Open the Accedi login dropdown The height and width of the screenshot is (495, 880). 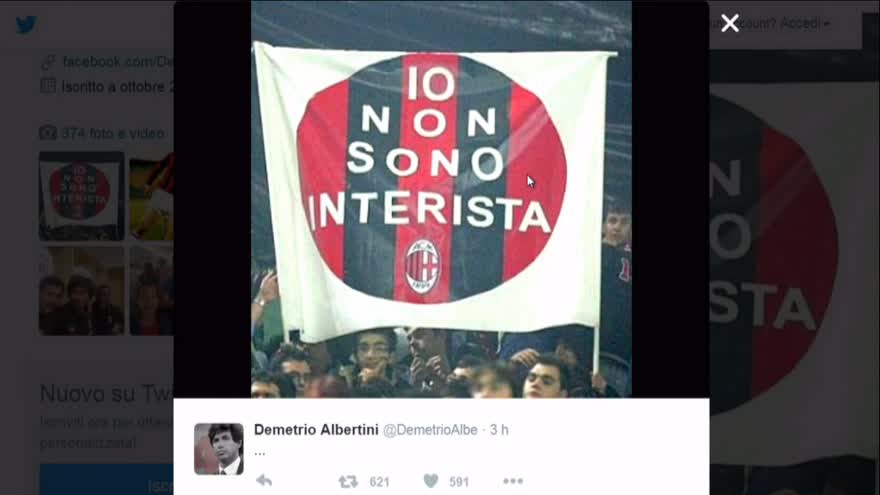[x=804, y=24]
